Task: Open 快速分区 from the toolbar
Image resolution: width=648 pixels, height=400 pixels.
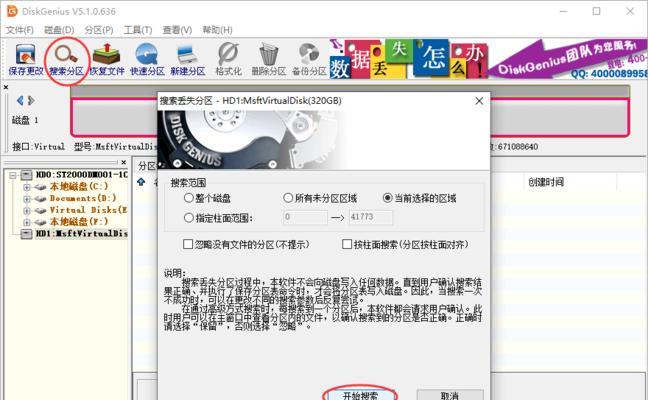Action: click(147, 60)
